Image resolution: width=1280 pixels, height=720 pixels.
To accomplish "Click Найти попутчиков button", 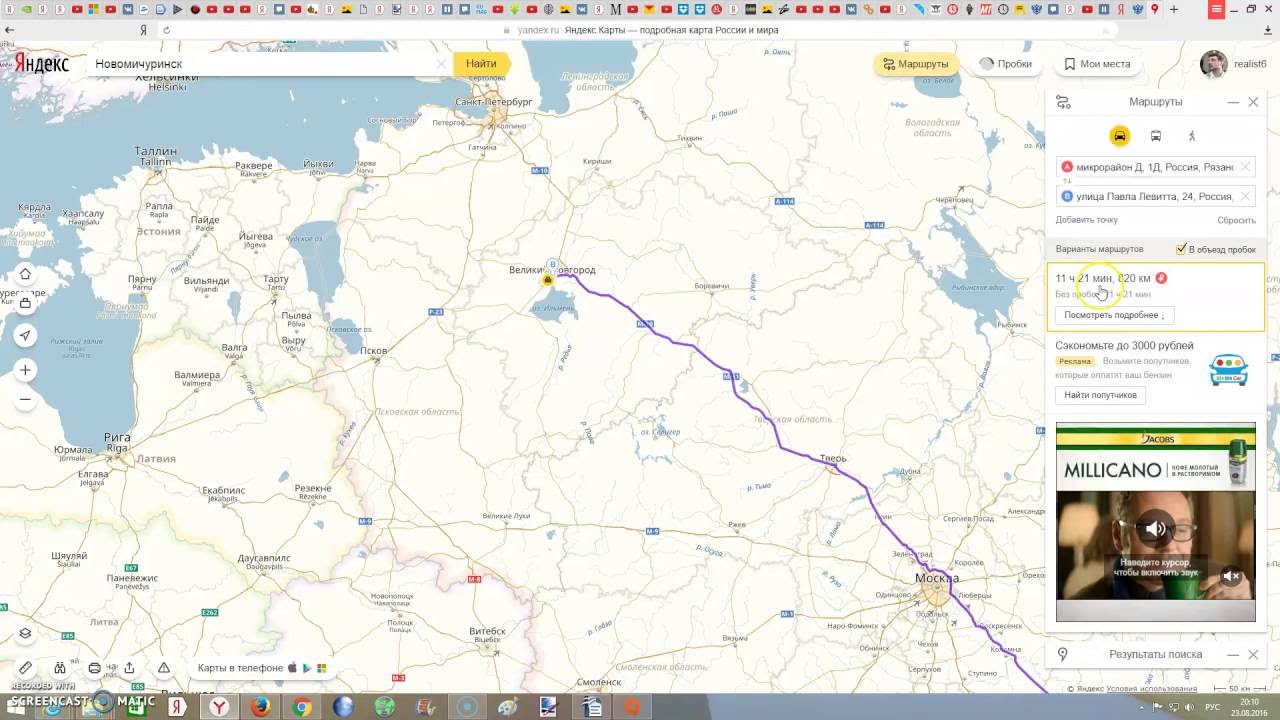I will [1100, 395].
